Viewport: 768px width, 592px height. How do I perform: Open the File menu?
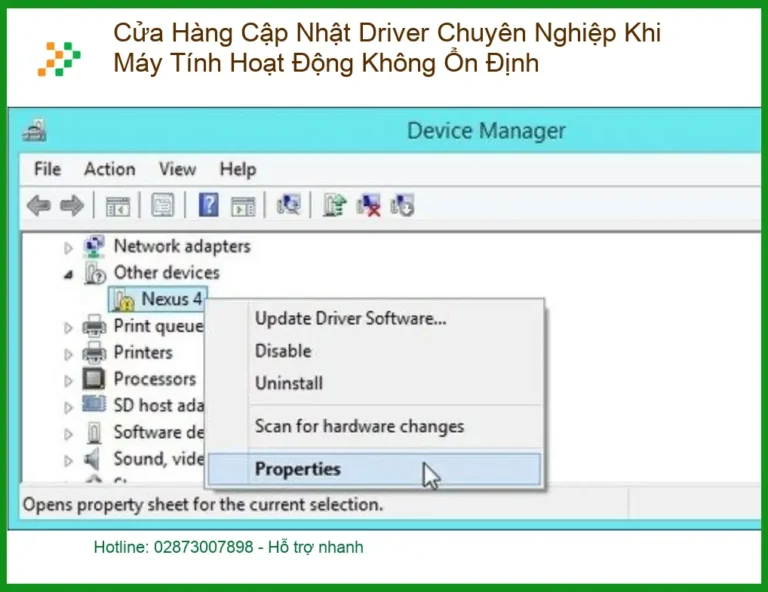click(48, 169)
